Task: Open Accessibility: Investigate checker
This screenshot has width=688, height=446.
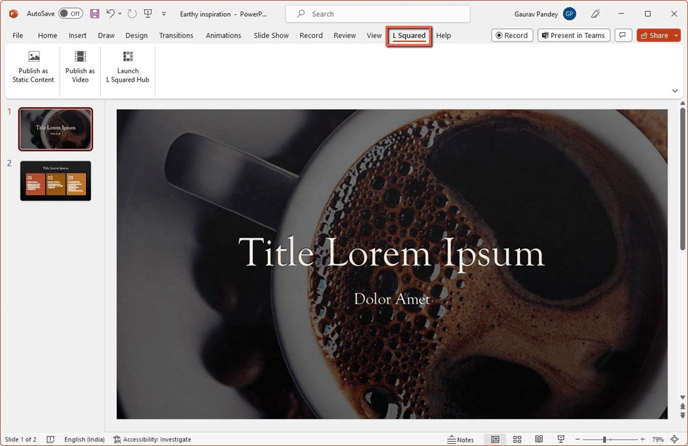Action: click(152, 439)
